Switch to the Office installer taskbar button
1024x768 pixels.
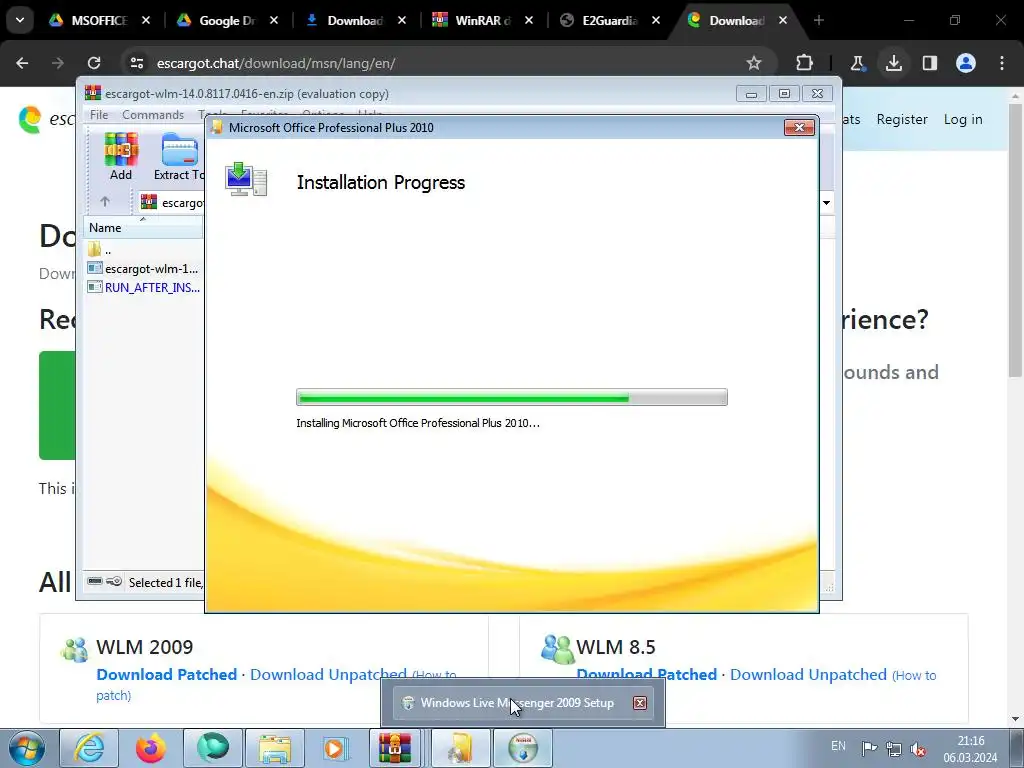click(460, 748)
